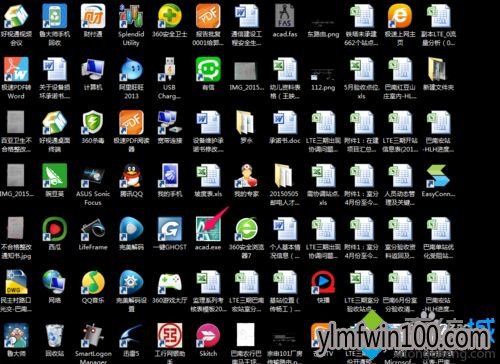Open the 罗永 folder
Screen dimensions: 500x364
(246, 127)
